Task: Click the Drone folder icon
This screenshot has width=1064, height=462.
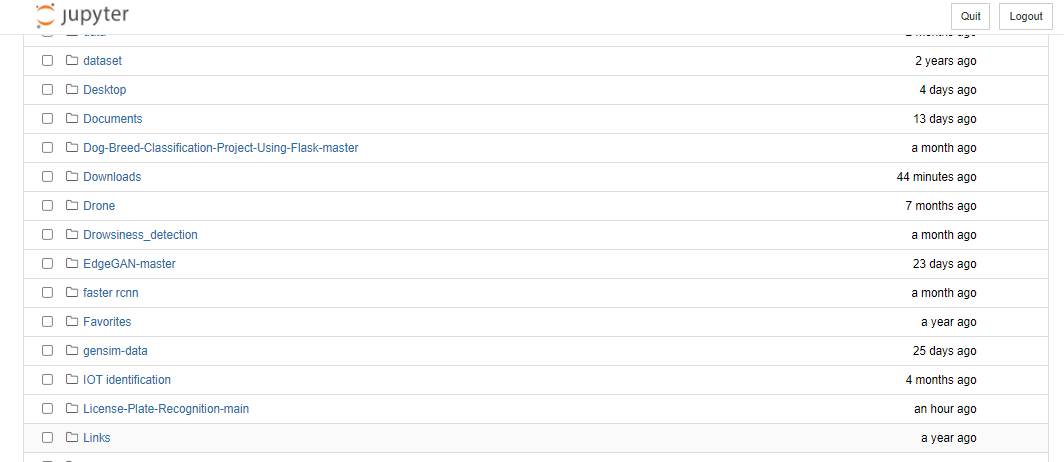Action: coord(72,206)
